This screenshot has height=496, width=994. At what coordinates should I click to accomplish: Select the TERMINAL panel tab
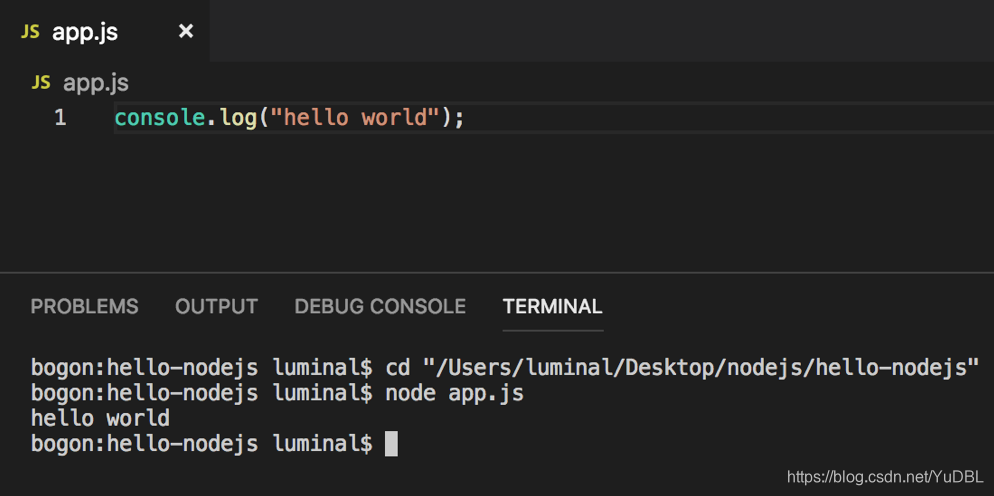click(553, 307)
